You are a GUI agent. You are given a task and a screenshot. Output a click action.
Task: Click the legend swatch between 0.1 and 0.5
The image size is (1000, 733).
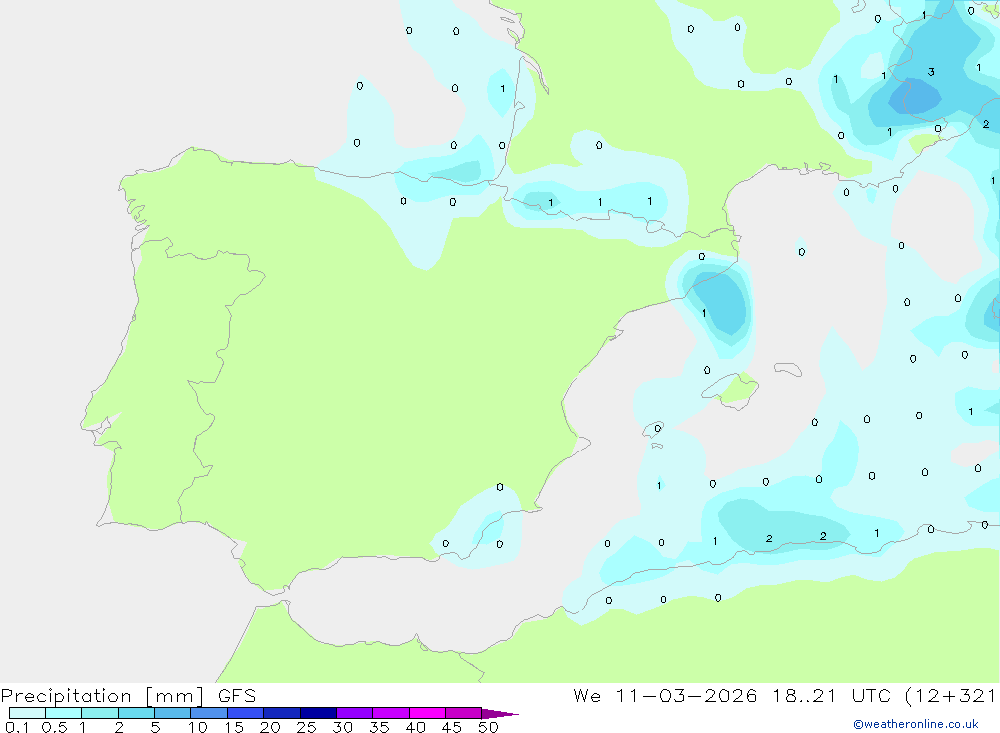[x=27, y=713]
